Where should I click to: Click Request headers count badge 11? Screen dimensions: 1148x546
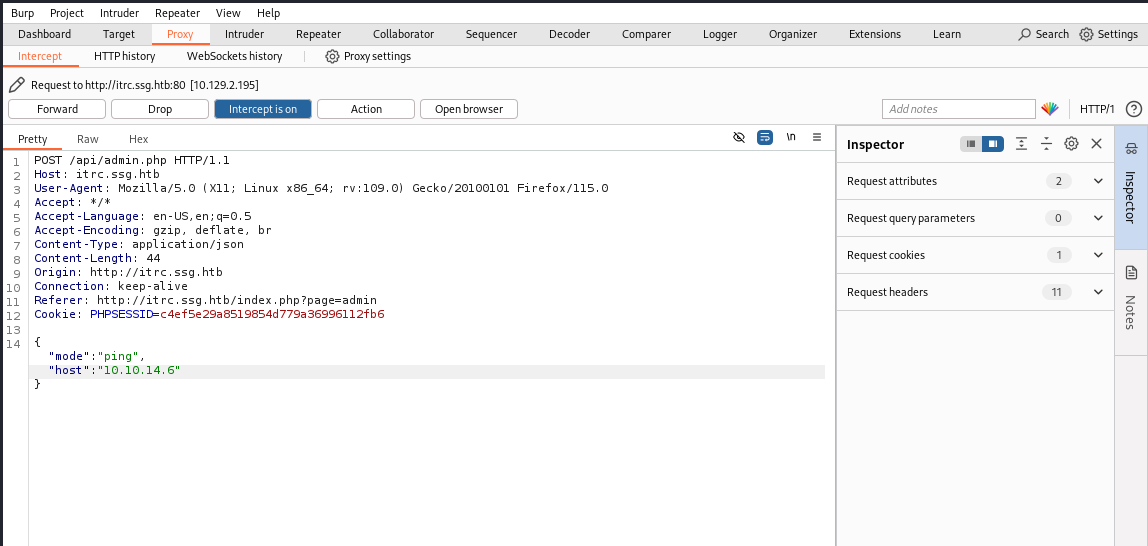click(1056, 292)
